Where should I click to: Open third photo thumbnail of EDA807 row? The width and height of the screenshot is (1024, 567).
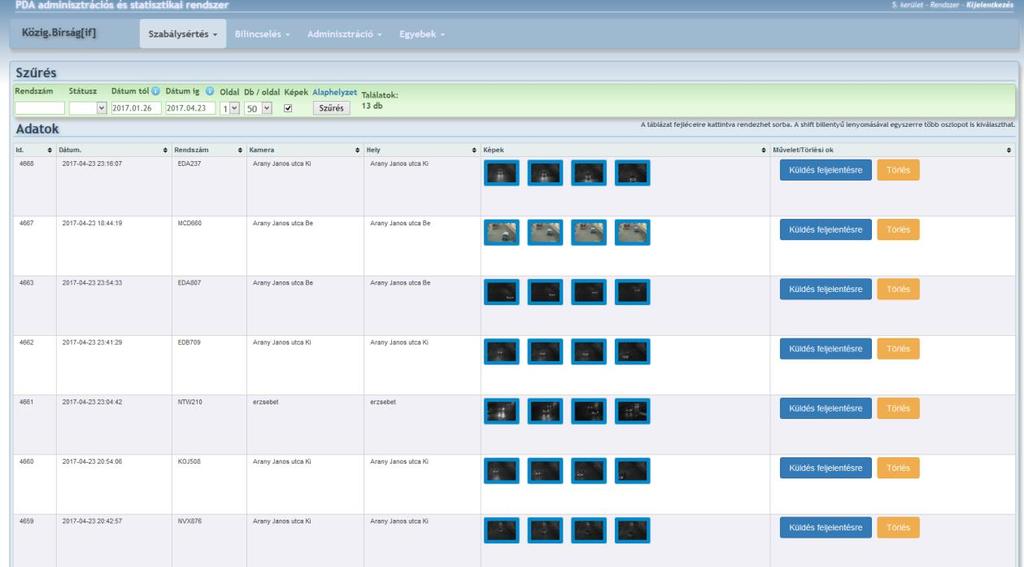[588, 292]
